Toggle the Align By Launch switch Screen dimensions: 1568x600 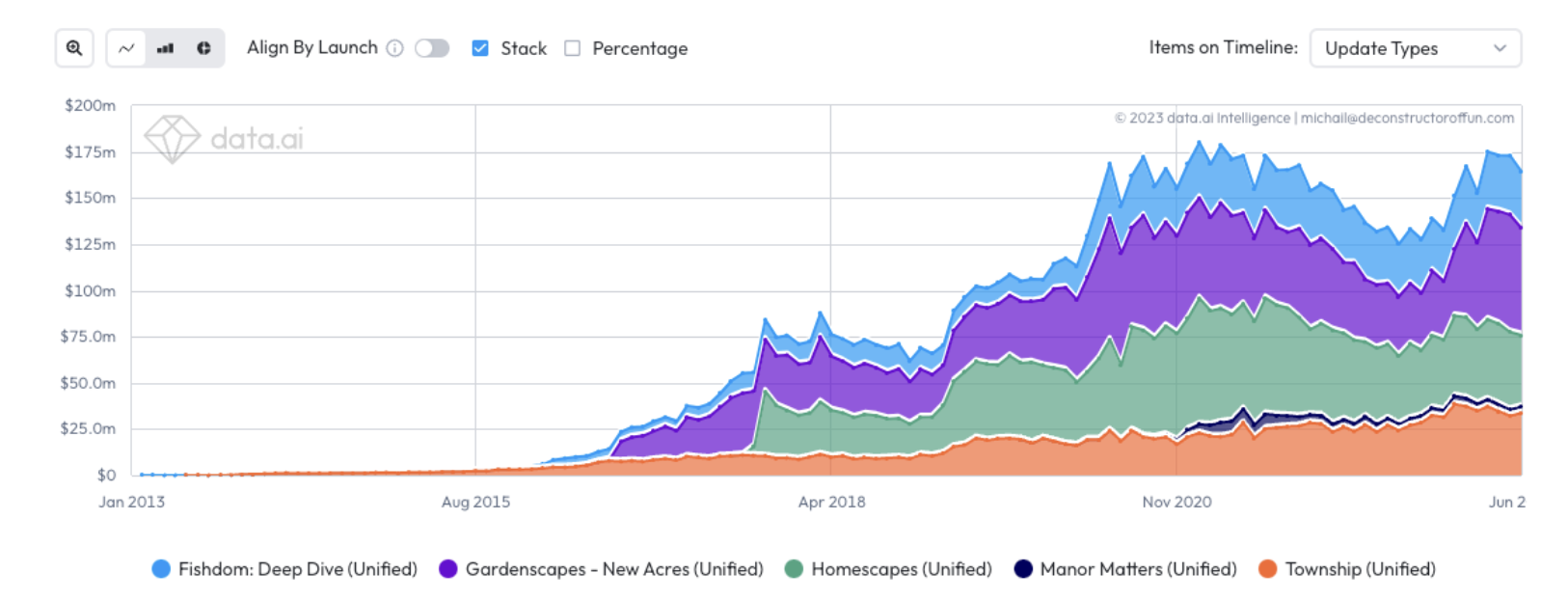(432, 48)
